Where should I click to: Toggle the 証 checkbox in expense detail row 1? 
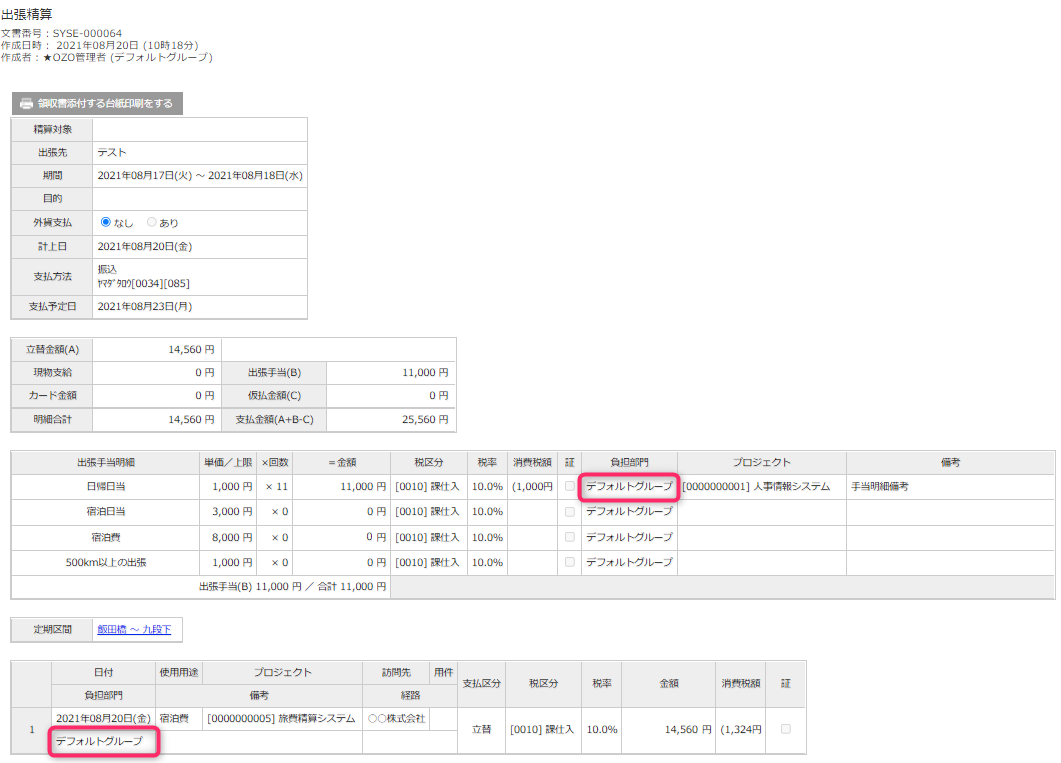point(785,729)
